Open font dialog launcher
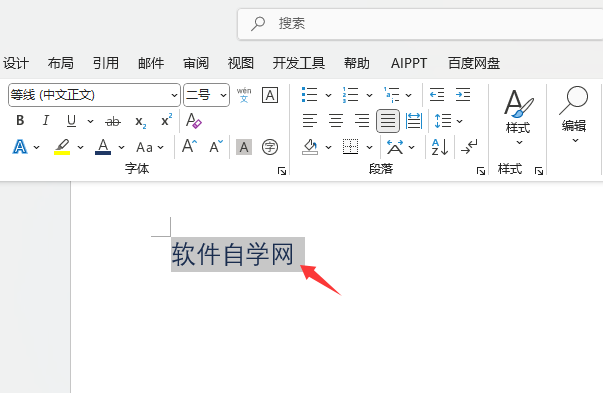 [282, 171]
